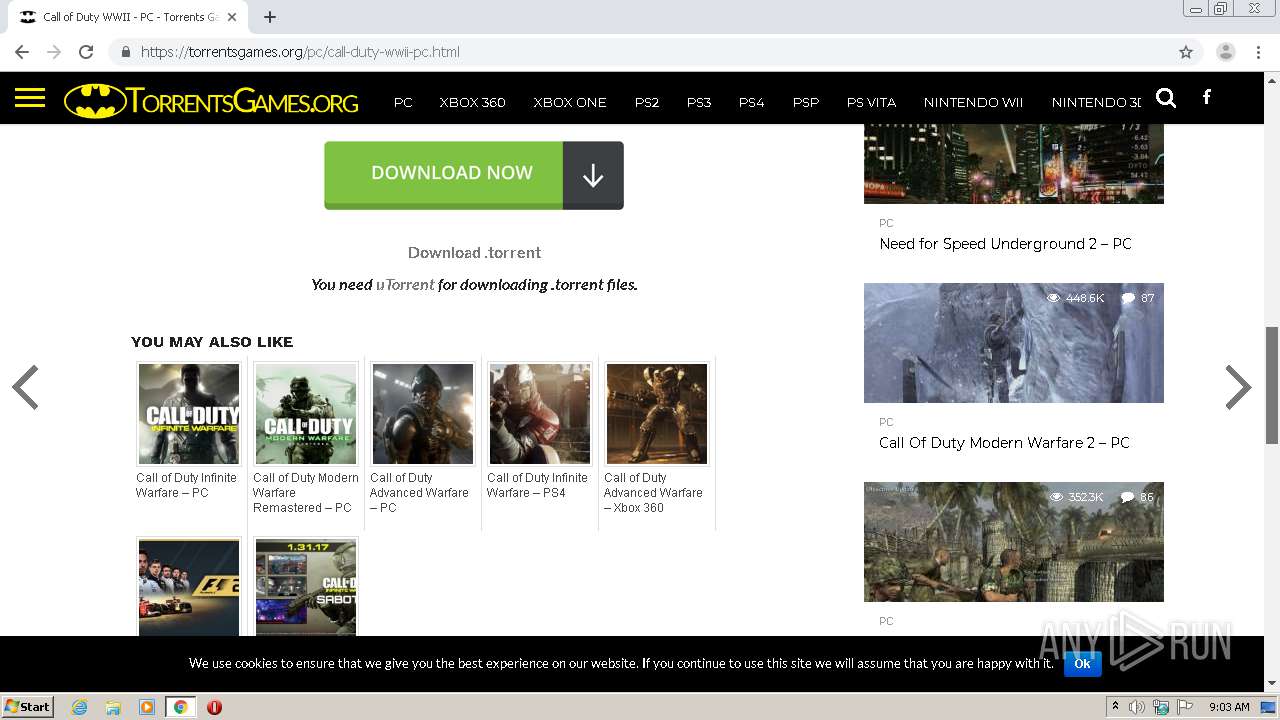Screen dimensions: 1280x720
Task: Click the site padlock icon
Action: pos(126,52)
